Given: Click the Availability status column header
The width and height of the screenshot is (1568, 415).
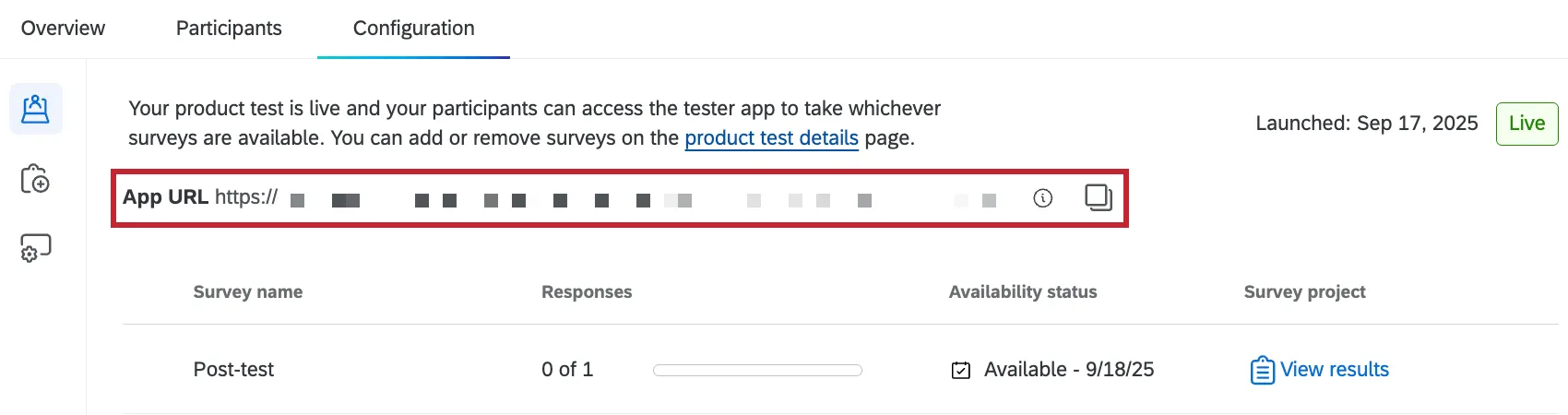Looking at the screenshot, I should pyautogui.click(x=1023, y=292).
